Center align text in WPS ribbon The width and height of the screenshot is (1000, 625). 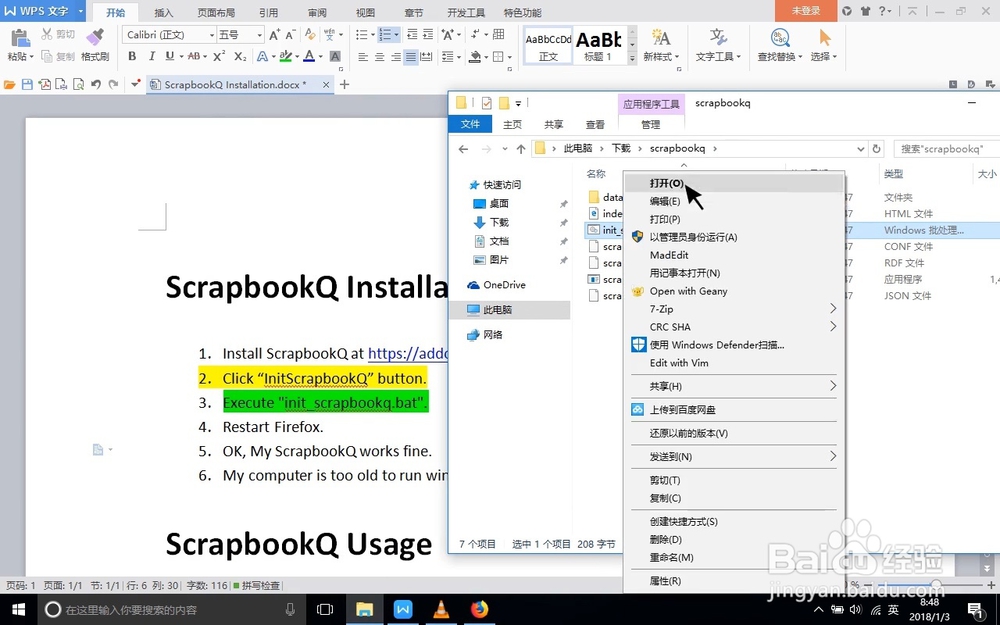(379, 57)
